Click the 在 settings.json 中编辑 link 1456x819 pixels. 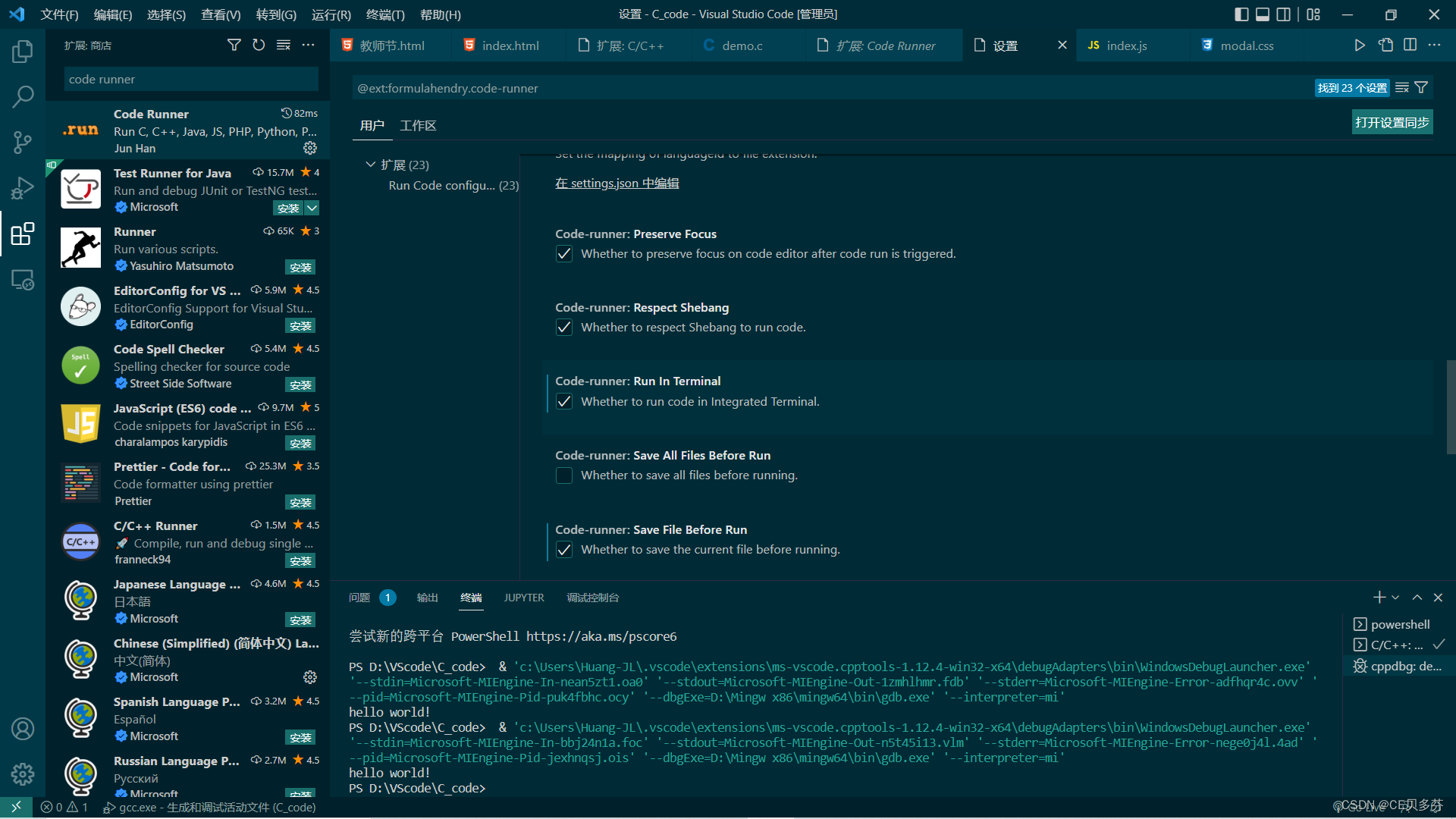point(617,184)
